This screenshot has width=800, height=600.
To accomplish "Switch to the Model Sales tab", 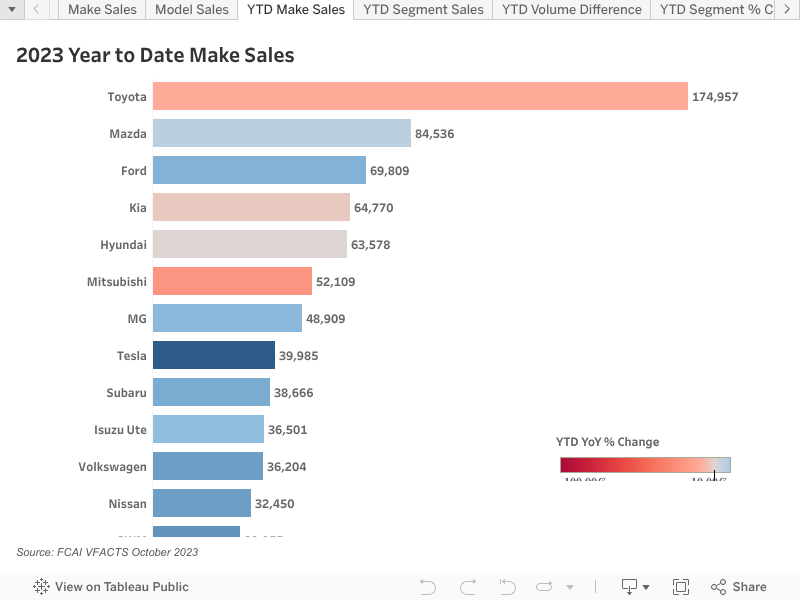I will pyautogui.click(x=192, y=9).
